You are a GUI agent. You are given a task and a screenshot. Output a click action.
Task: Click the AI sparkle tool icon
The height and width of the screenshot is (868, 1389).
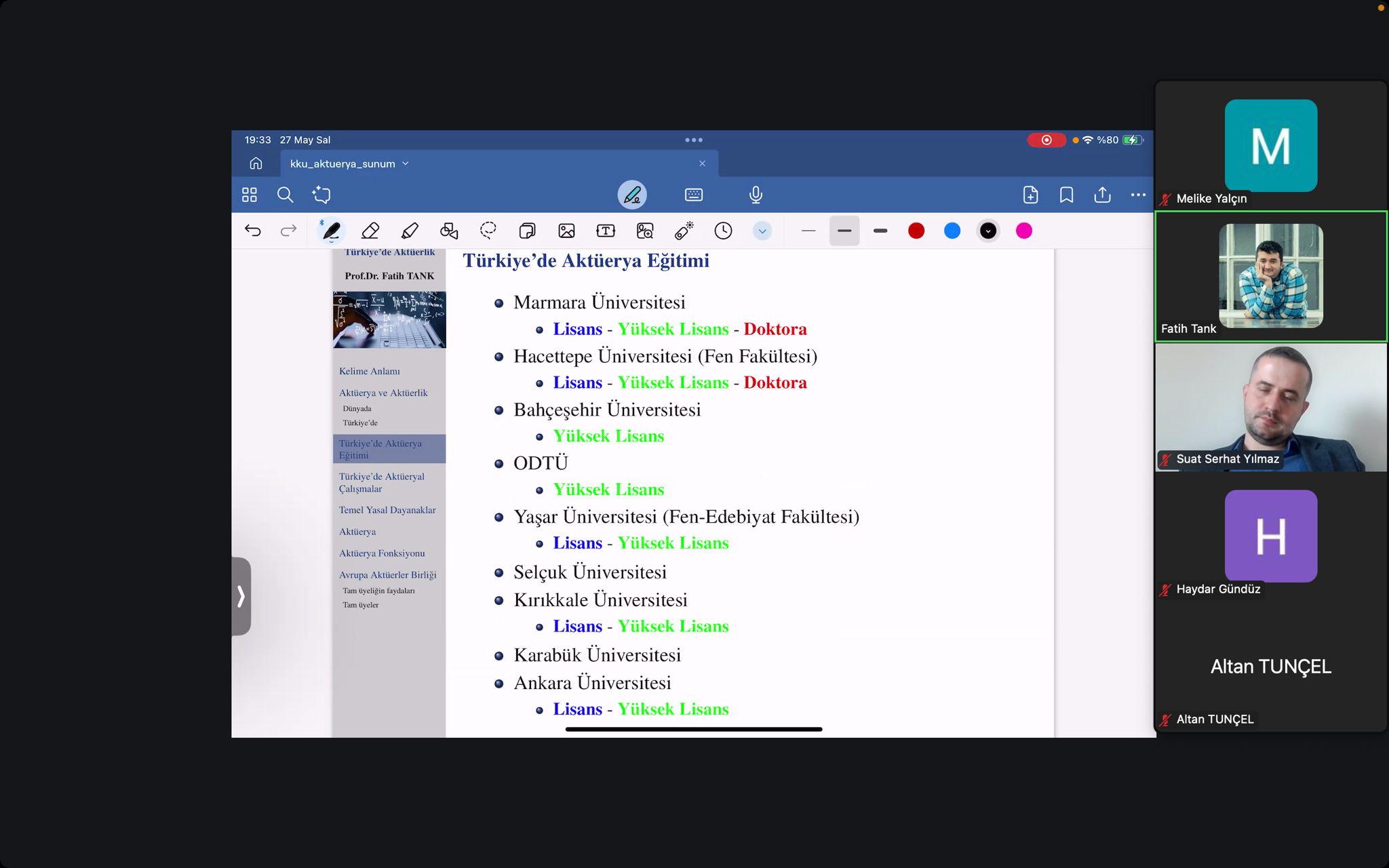pos(321,195)
